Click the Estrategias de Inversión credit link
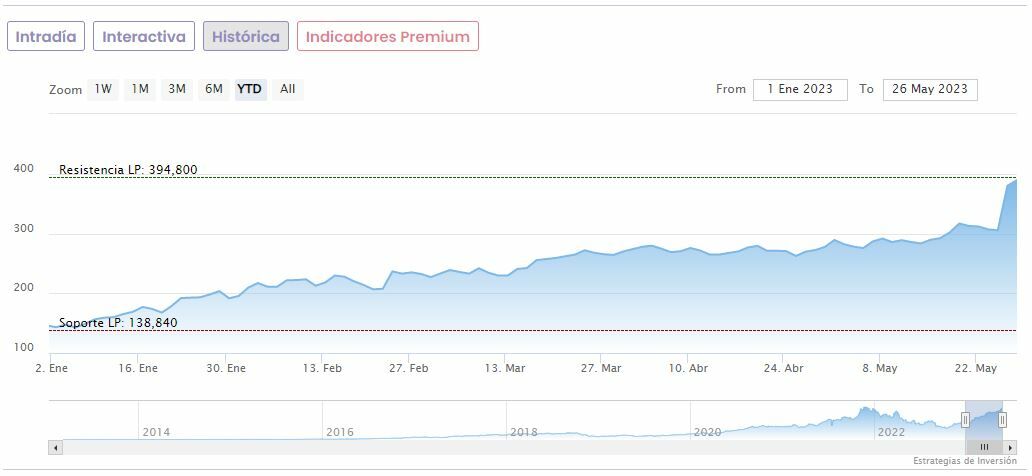The image size is (1032, 476). click(964, 461)
